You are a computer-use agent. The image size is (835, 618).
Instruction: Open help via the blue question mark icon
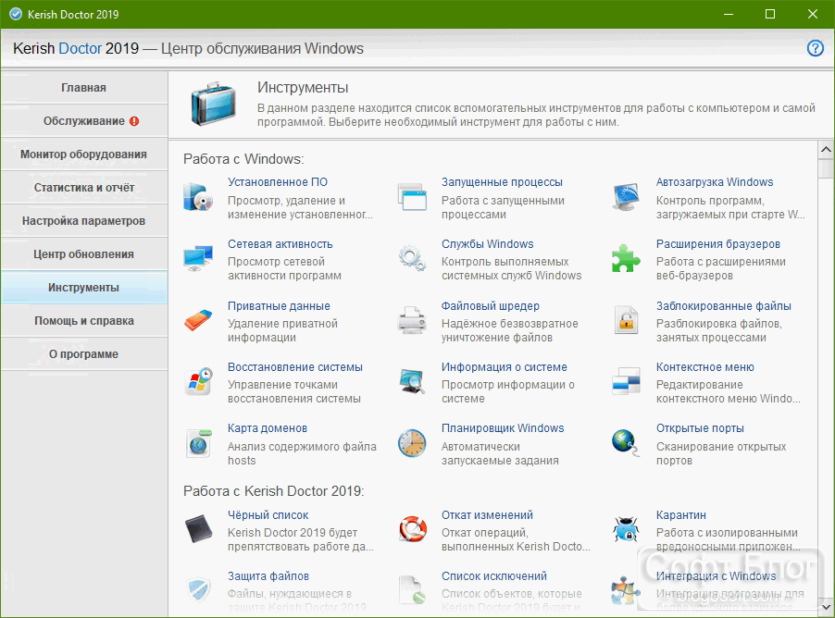click(815, 48)
